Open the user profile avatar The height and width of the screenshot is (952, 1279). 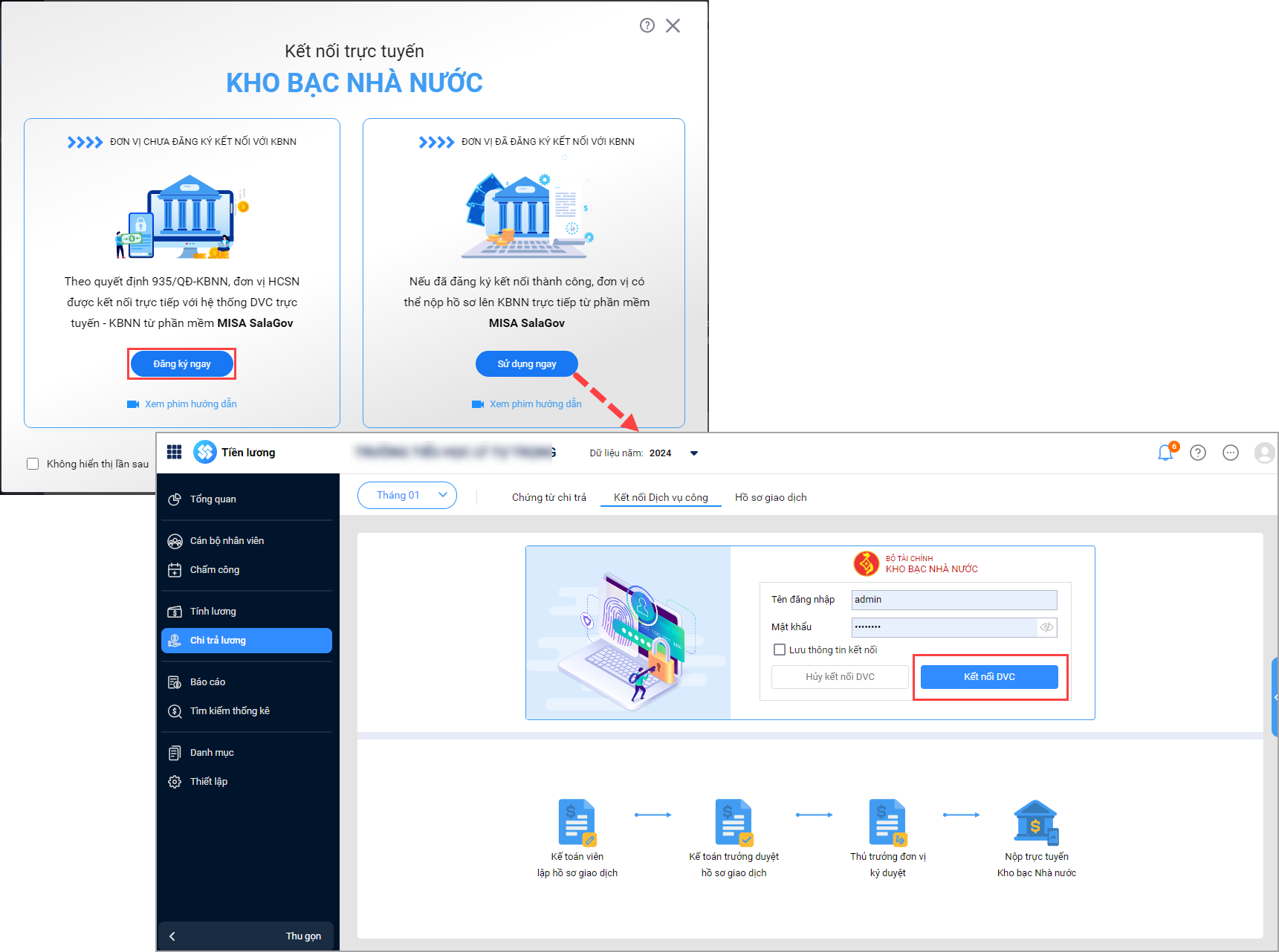point(1264,453)
